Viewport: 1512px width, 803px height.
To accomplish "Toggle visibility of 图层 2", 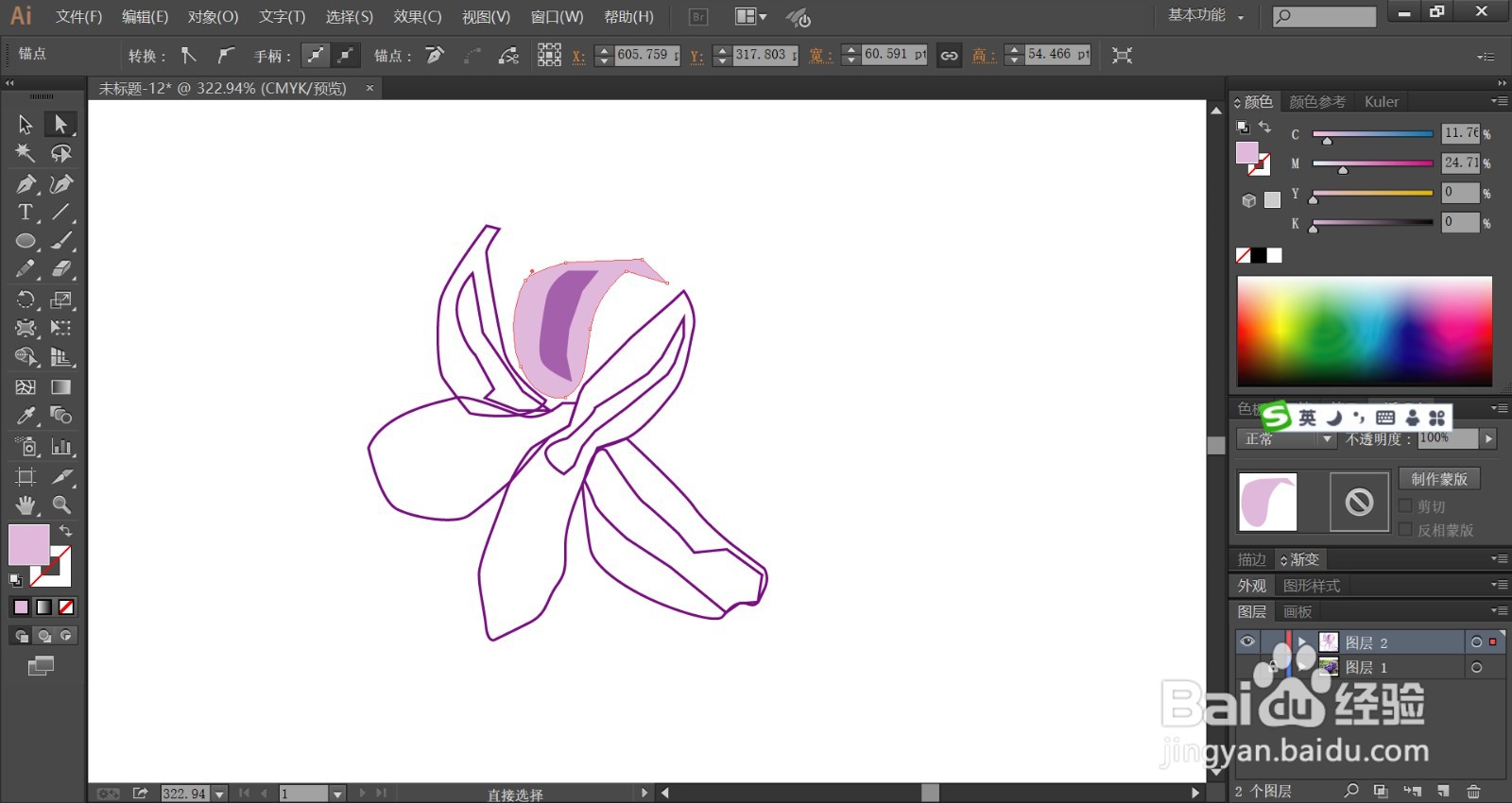I will click(x=1247, y=641).
